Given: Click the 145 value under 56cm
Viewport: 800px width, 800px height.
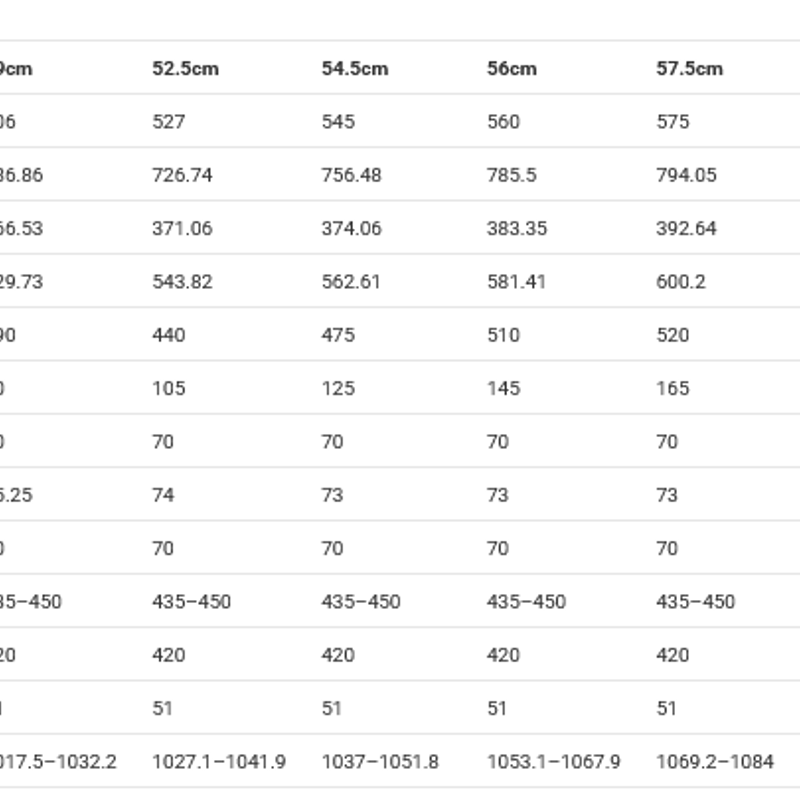Looking at the screenshot, I should (x=503, y=388).
